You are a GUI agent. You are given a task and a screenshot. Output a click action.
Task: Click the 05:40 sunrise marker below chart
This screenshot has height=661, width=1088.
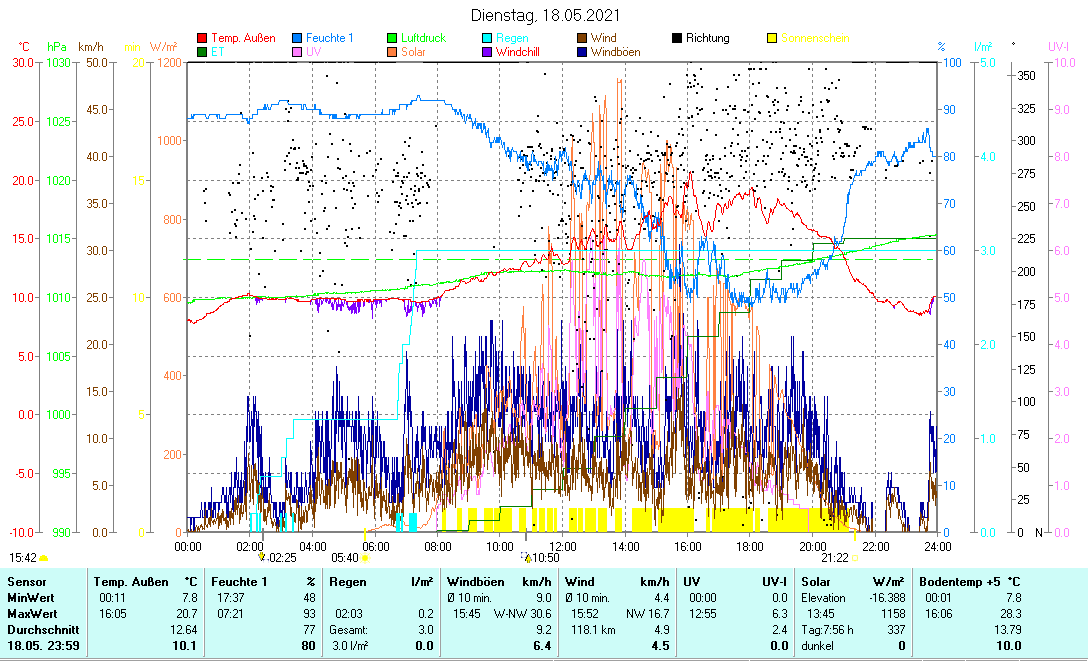(345, 558)
